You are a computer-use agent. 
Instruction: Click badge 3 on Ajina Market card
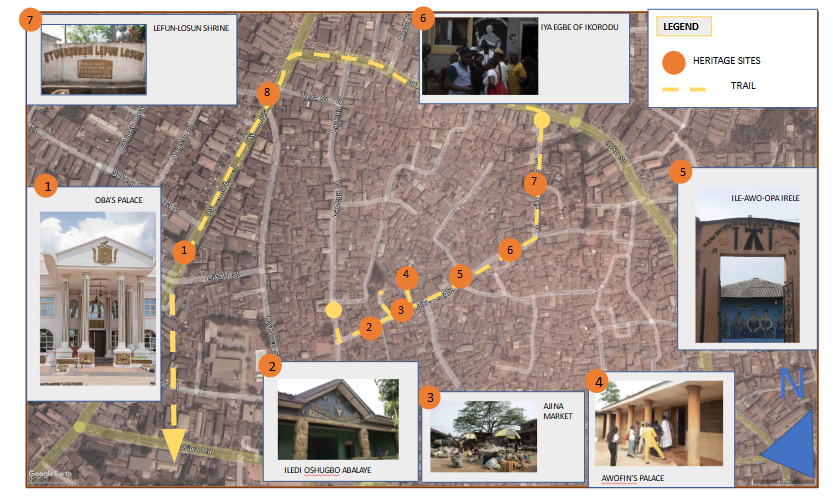(430, 398)
